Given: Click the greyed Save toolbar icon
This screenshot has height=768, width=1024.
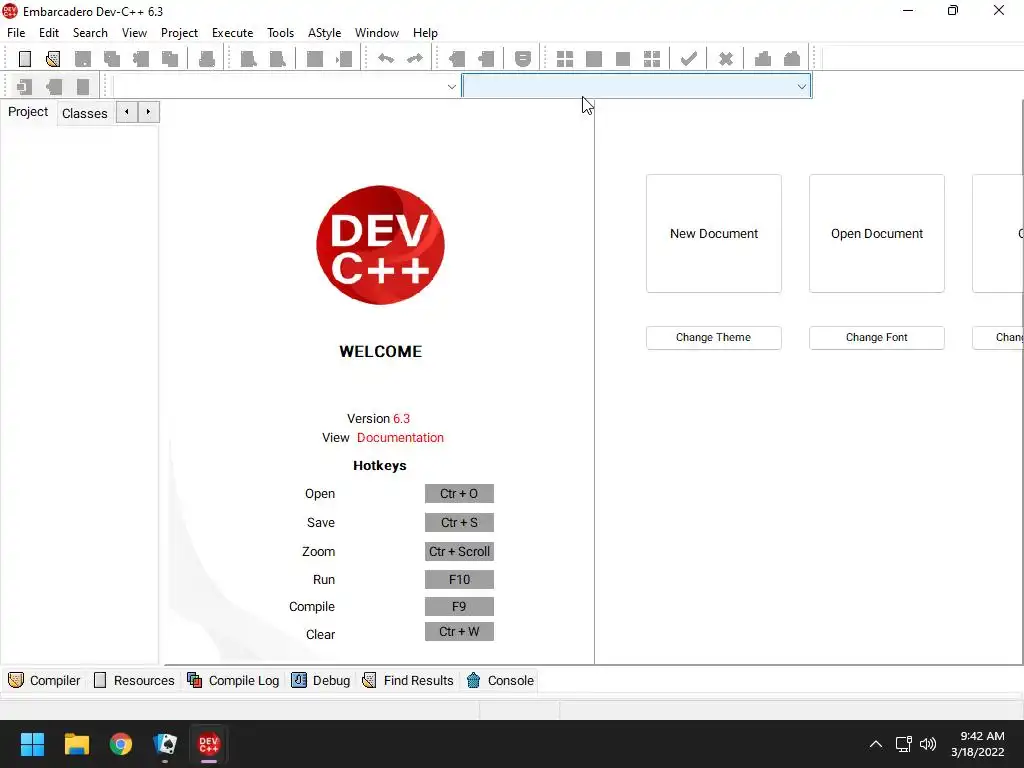Looking at the screenshot, I should coord(83,59).
